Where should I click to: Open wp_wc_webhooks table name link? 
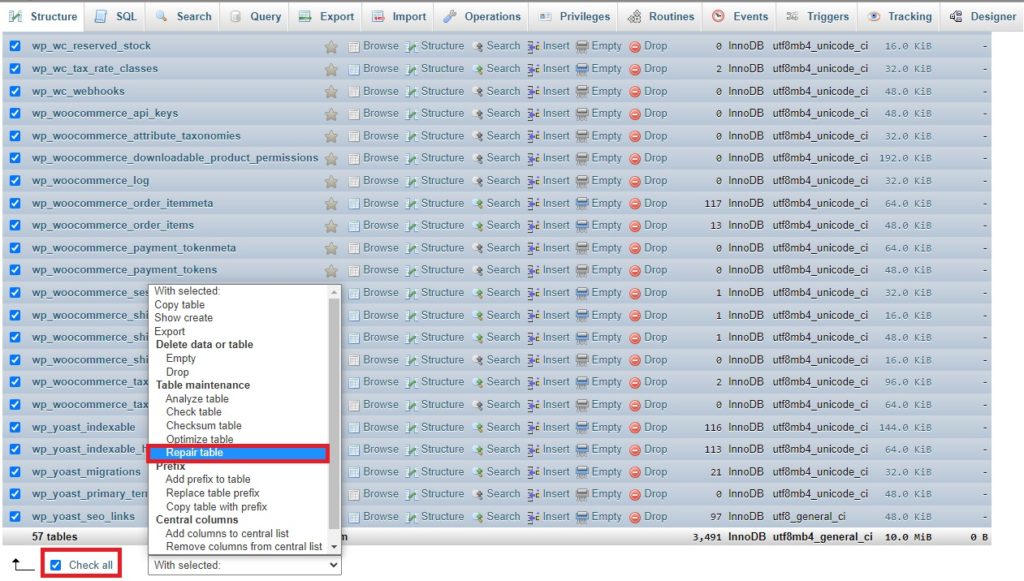tap(78, 91)
